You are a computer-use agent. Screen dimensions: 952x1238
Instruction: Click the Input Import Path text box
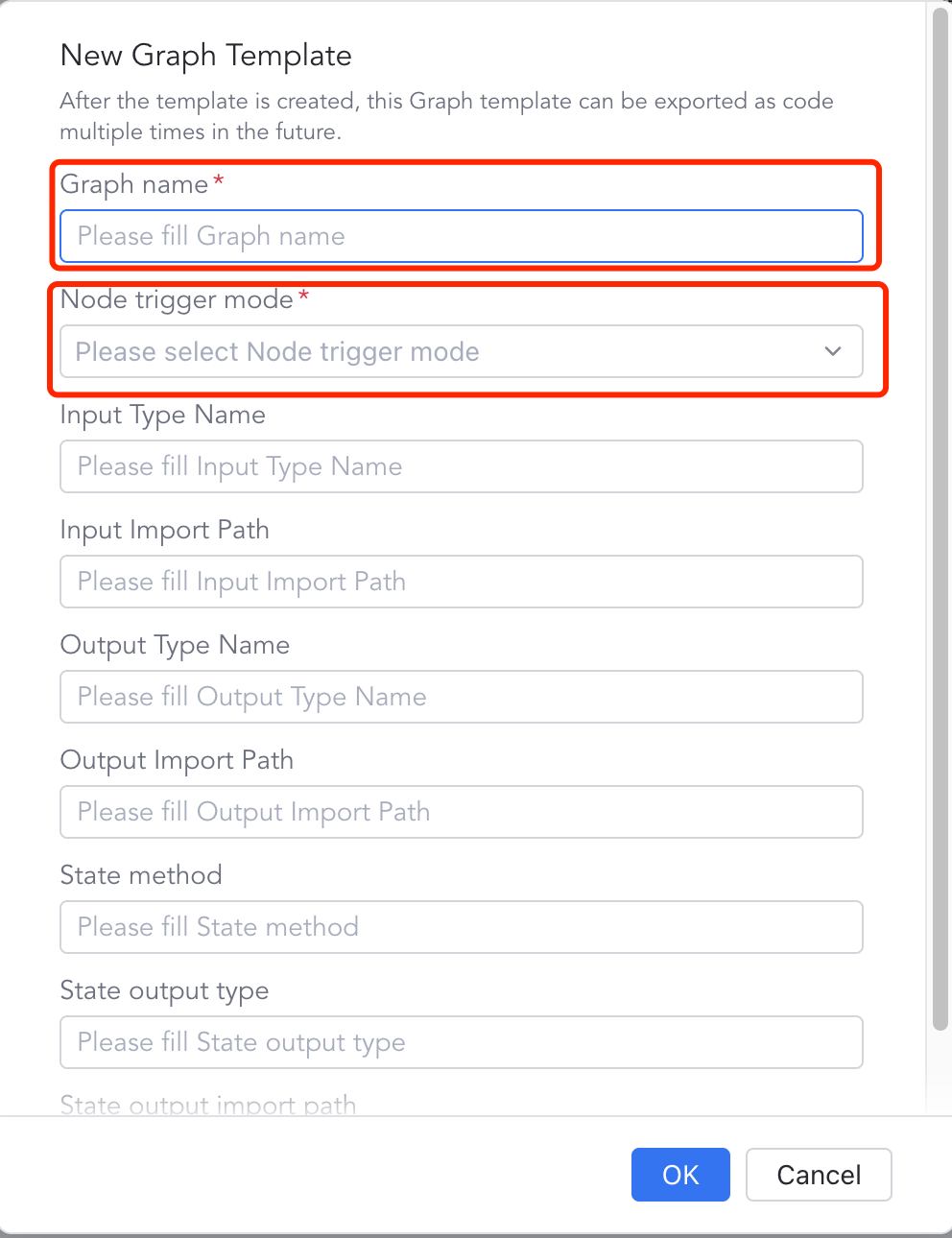pos(461,582)
